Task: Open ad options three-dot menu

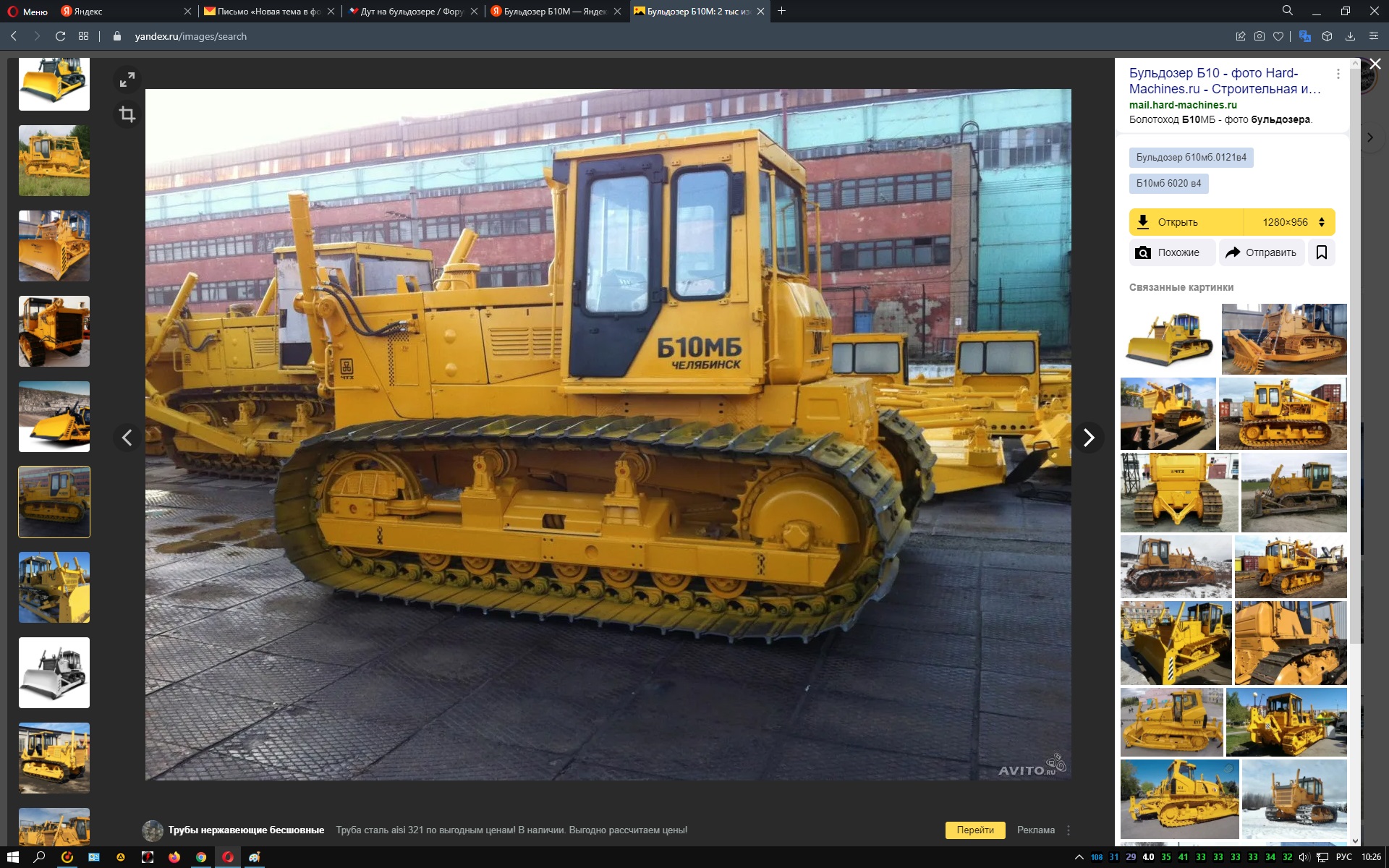Action: coord(1068,830)
